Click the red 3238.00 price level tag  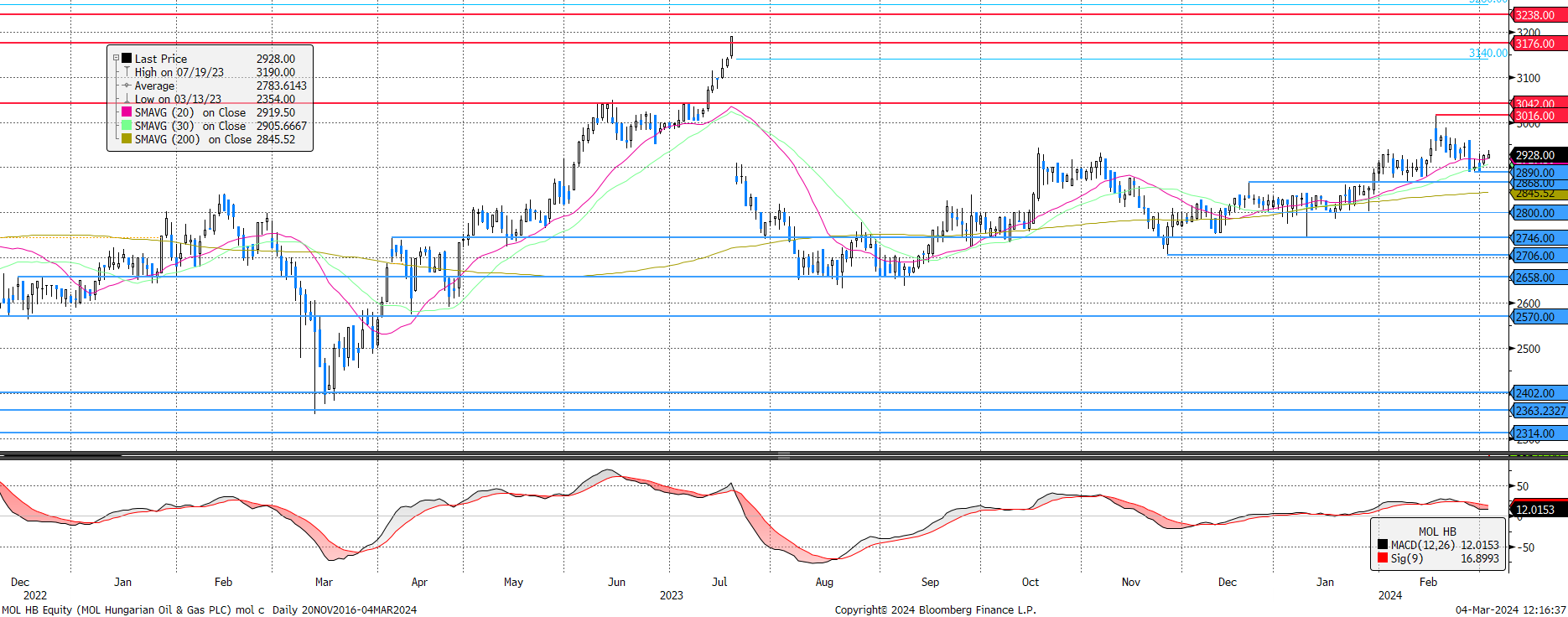(x=1538, y=15)
